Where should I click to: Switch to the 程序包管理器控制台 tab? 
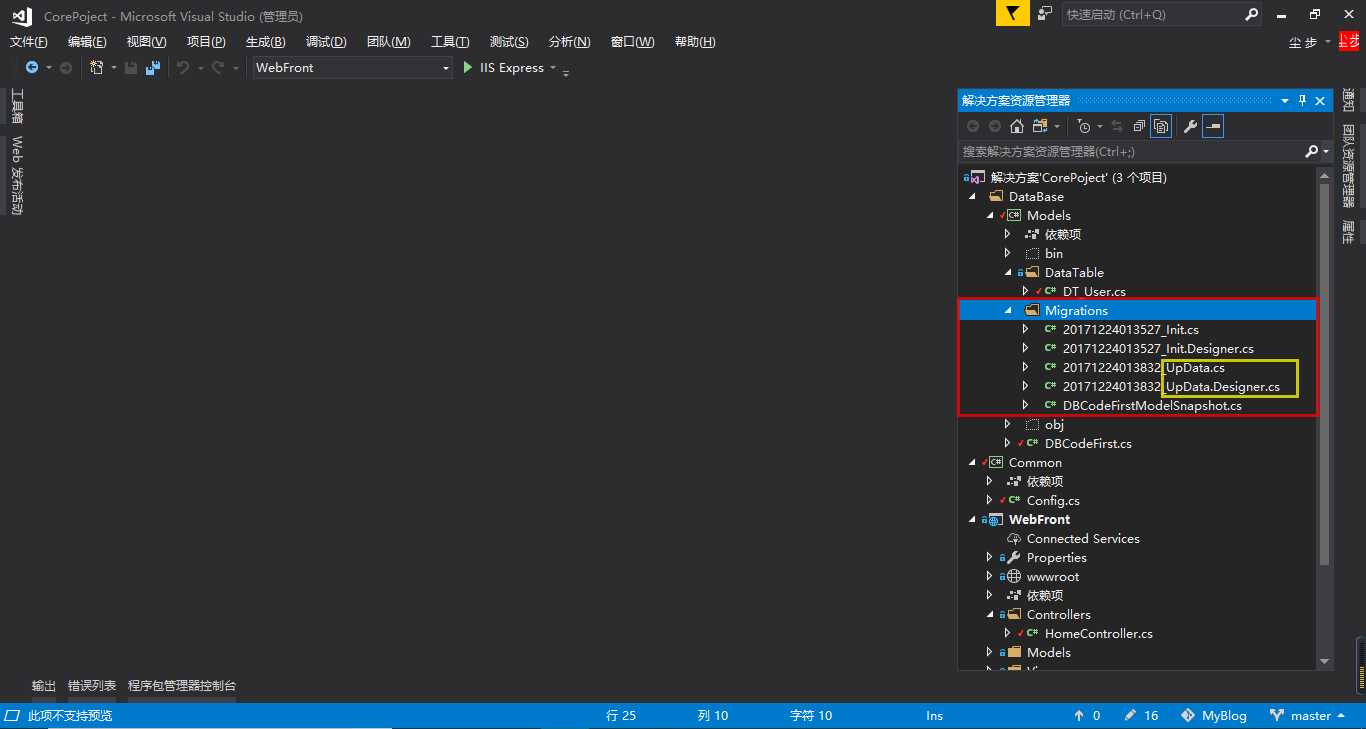click(182, 687)
